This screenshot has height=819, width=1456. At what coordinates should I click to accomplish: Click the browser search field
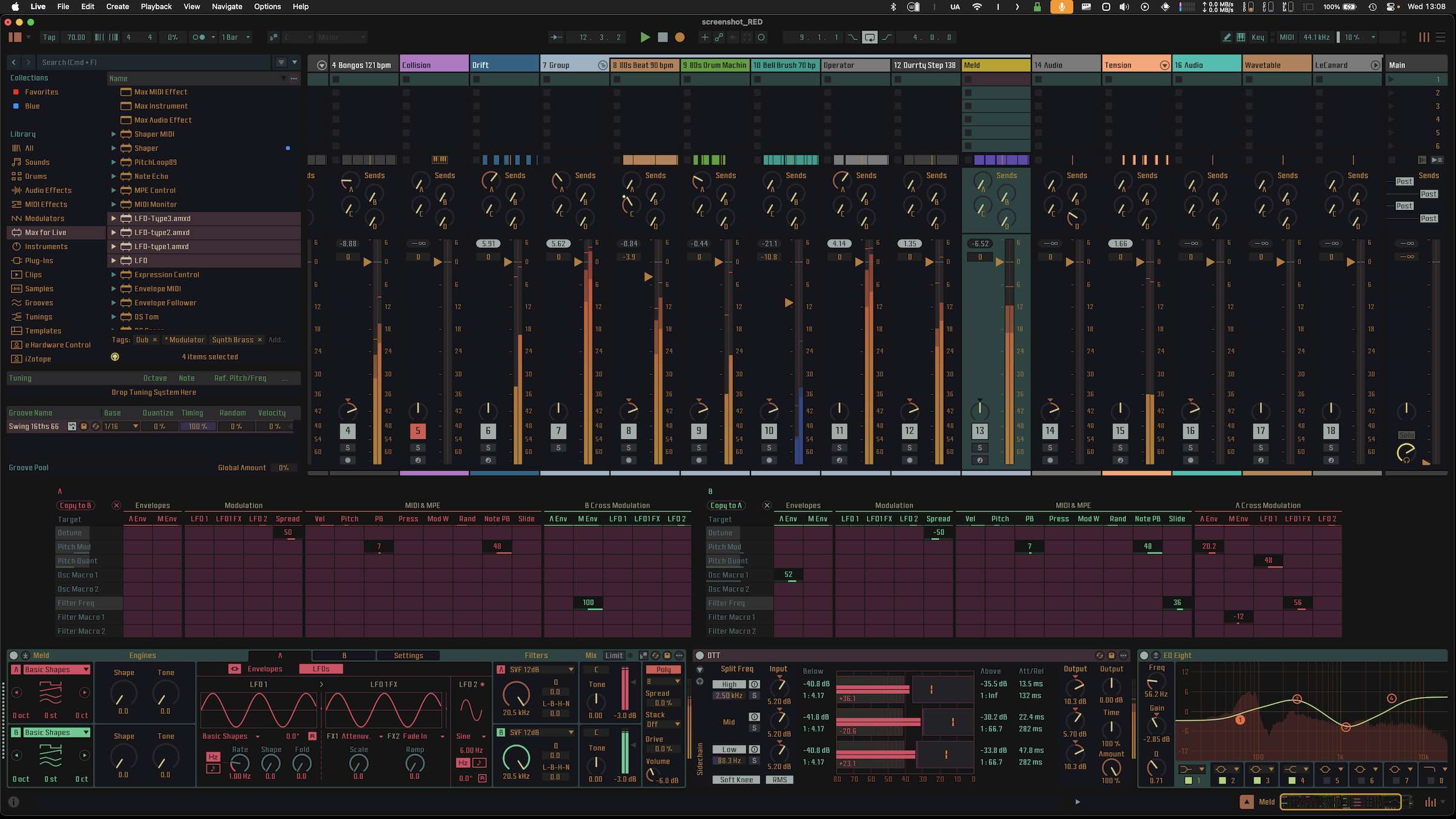152,62
